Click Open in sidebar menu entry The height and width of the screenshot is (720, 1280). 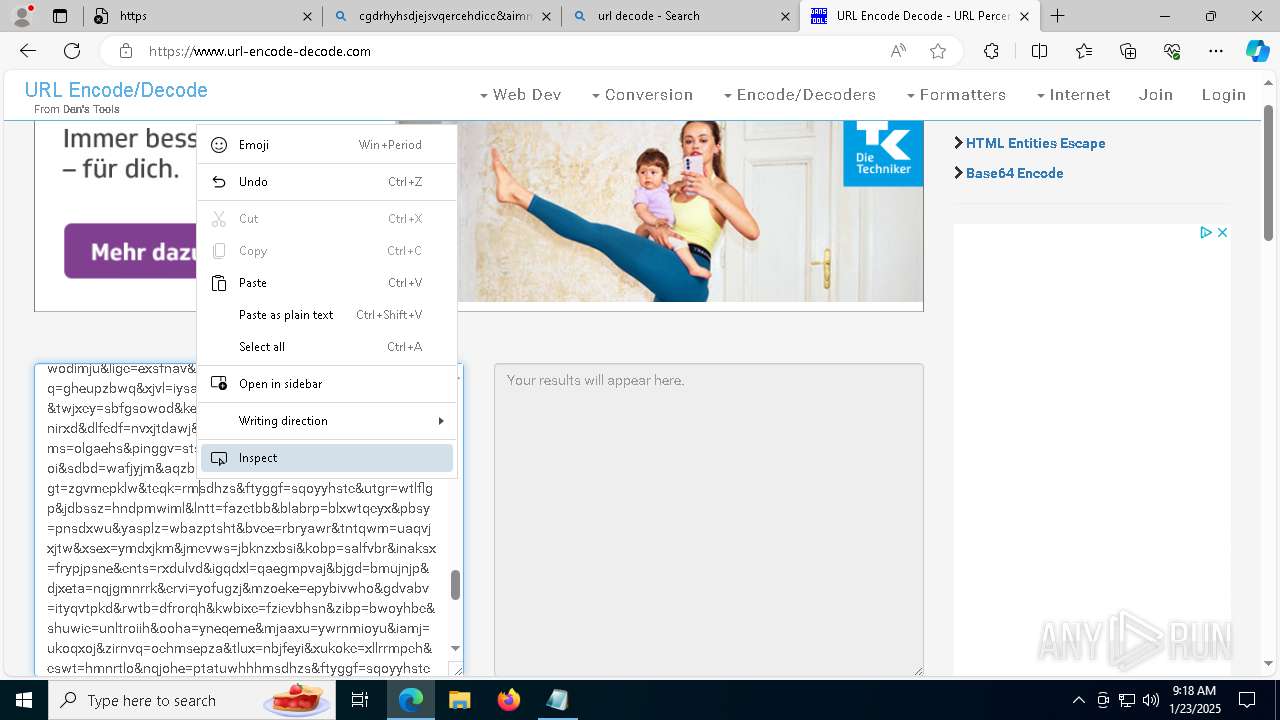coord(327,384)
